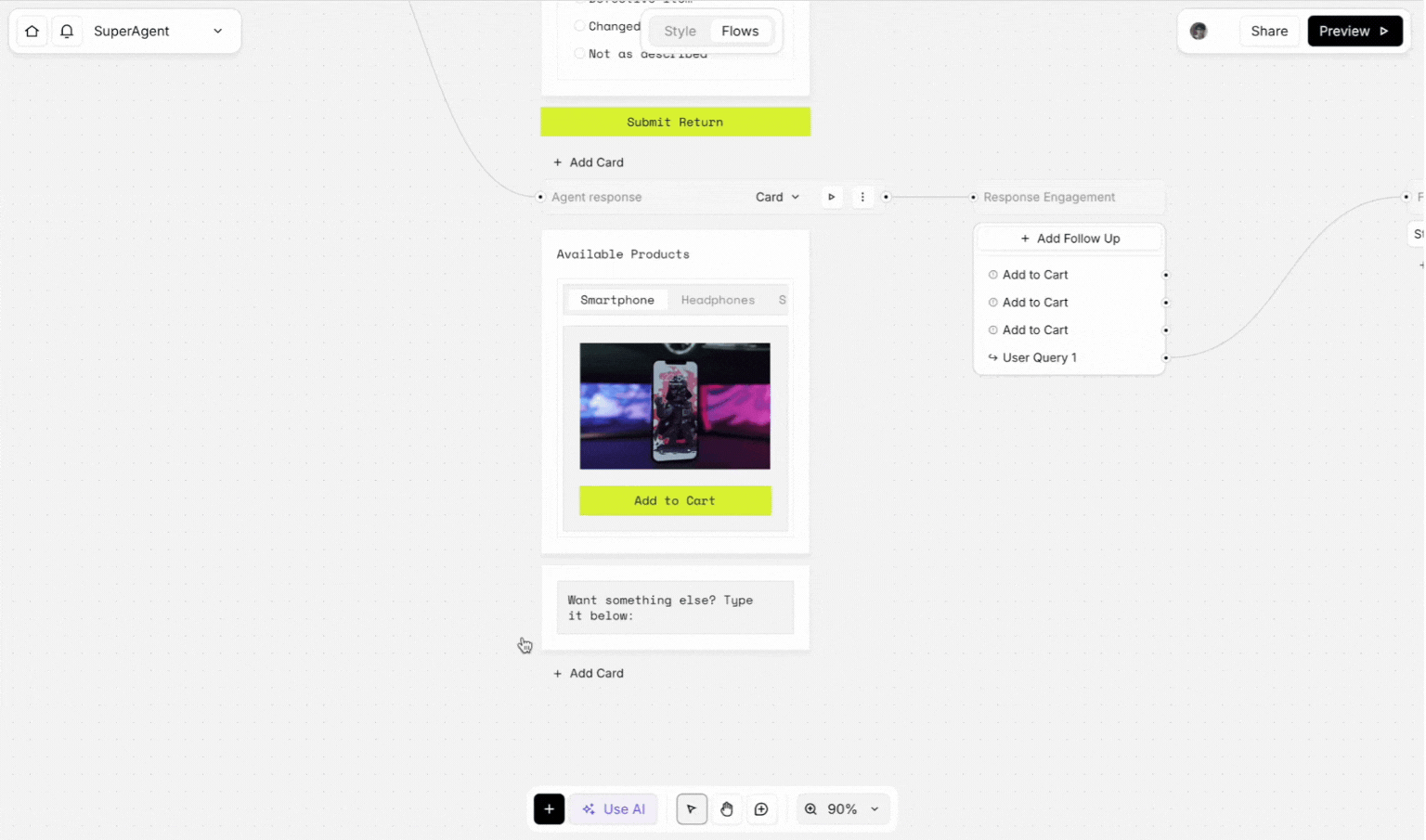Select the hand pan tool
Screen dimensions: 1426x840
pos(727,809)
